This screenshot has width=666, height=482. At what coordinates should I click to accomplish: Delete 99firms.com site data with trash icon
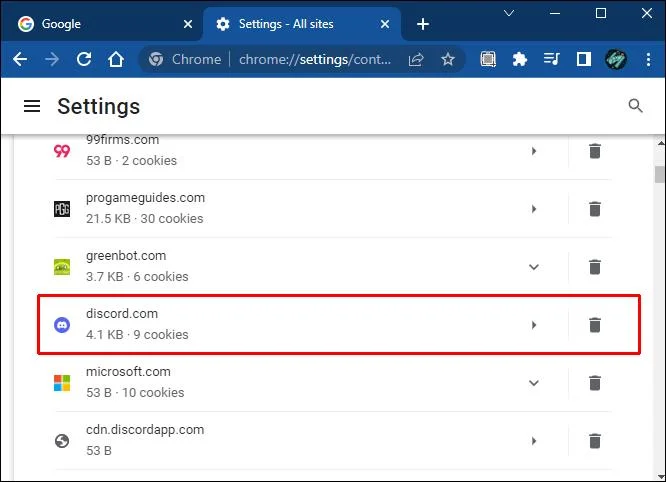(x=595, y=151)
